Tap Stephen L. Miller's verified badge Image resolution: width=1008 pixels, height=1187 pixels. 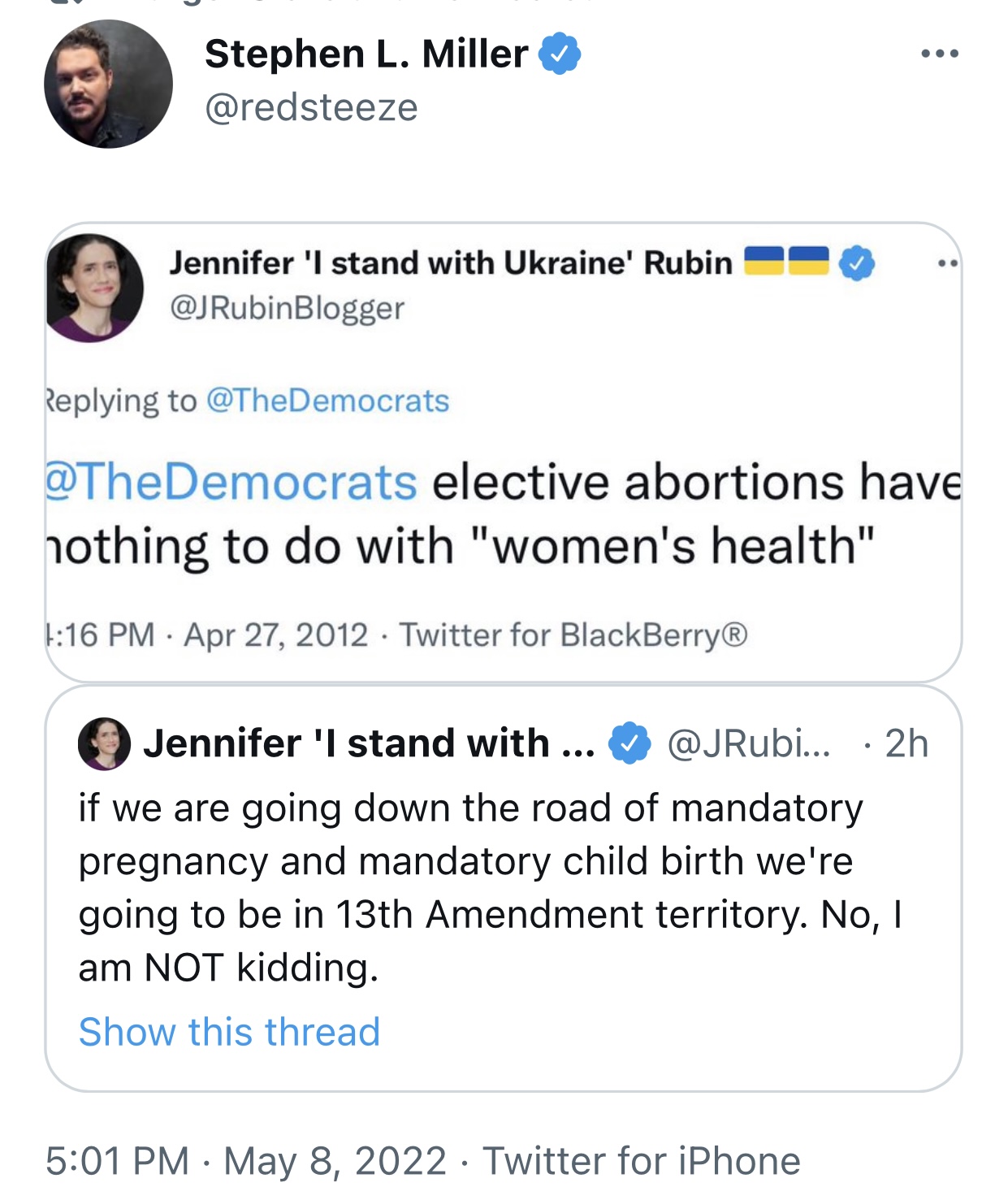560,54
